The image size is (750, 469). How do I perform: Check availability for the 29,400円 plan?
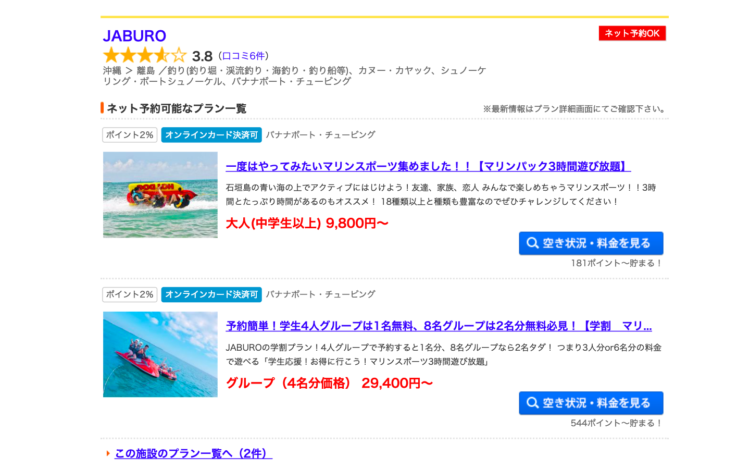tap(591, 403)
